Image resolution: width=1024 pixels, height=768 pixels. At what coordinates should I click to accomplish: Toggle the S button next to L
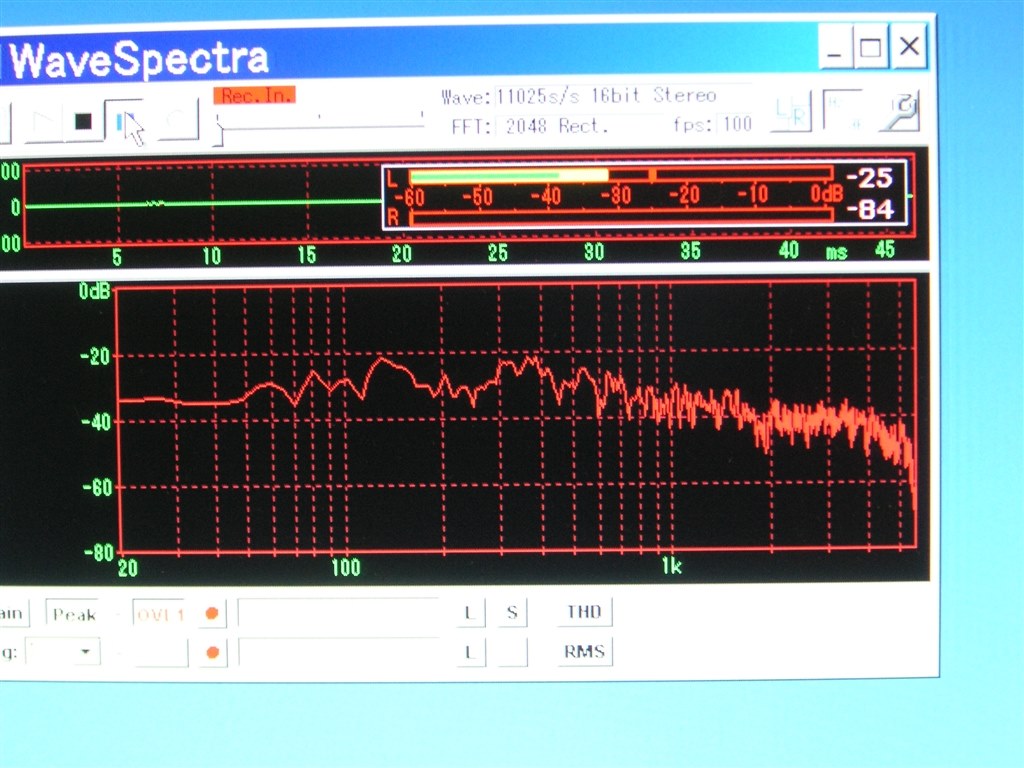(x=512, y=613)
